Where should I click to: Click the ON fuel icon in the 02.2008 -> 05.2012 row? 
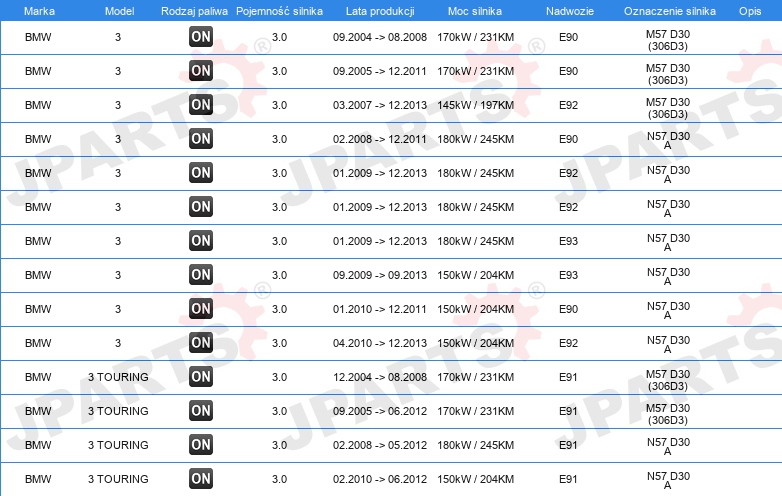(x=201, y=445)
